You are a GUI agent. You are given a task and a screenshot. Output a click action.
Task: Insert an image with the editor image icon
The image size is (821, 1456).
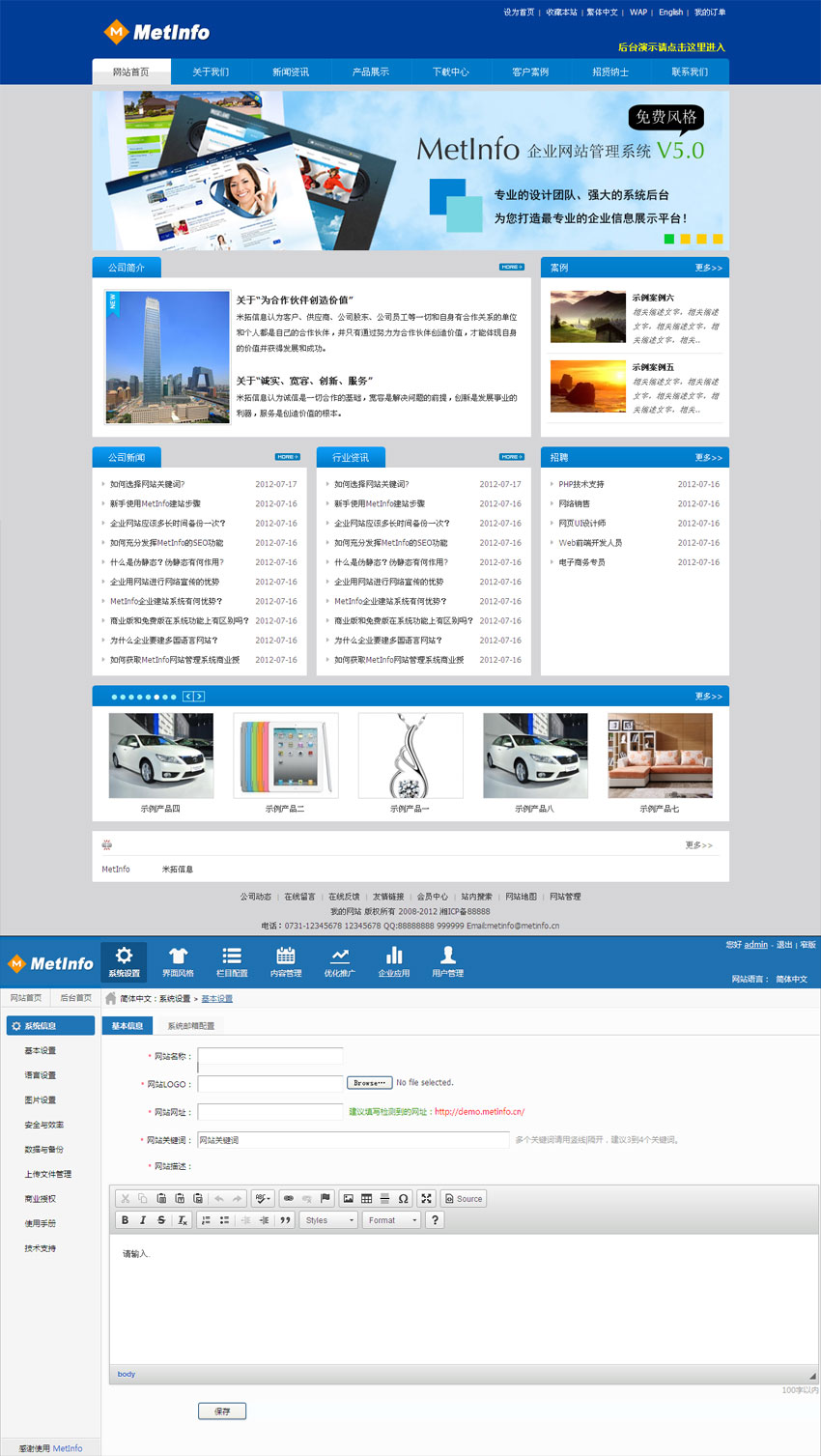(x=349, y=1198)
